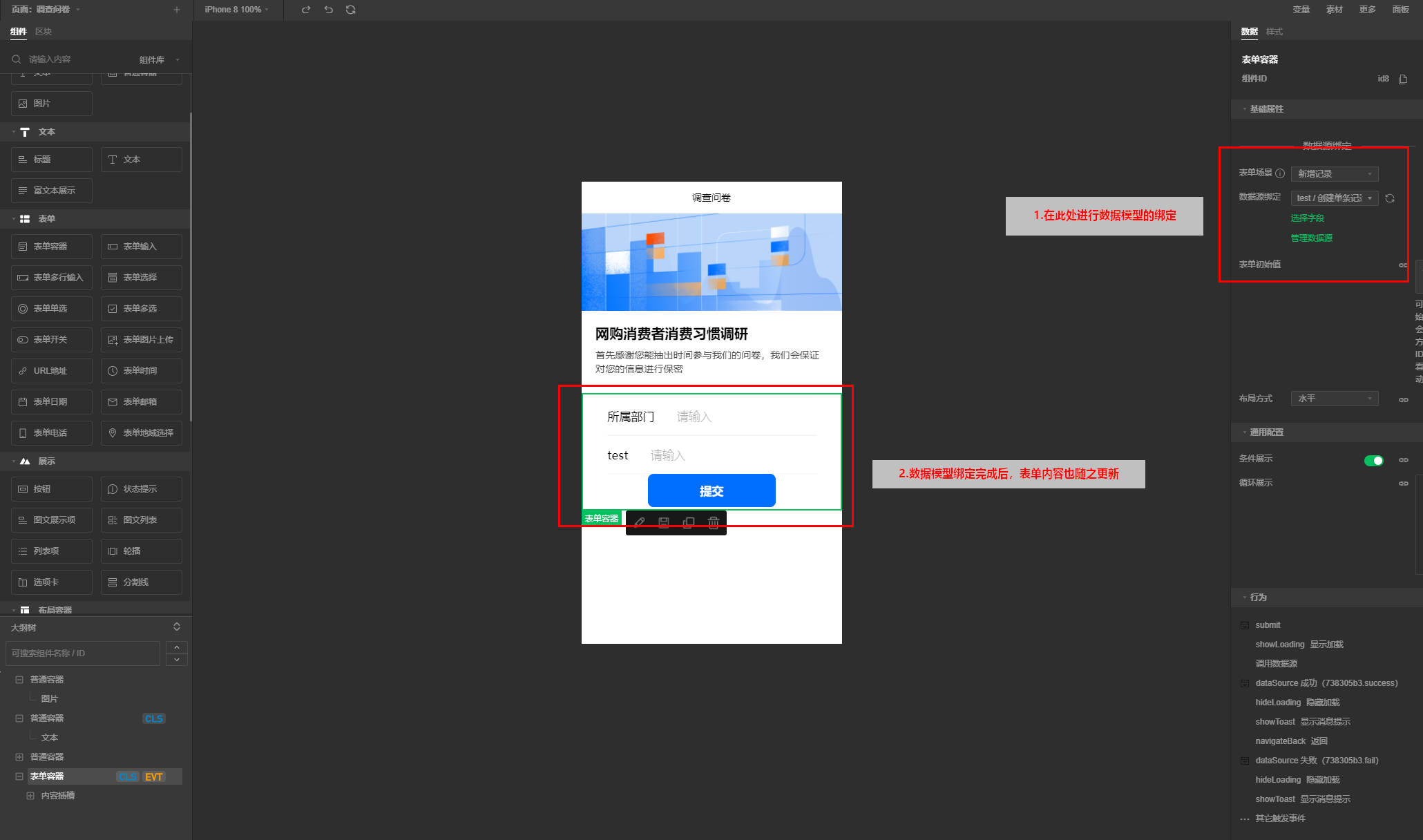Expand the 表单场景 dropdown showing 新增记录
Screen dimensions: 1423x840
pos(1335,173)
